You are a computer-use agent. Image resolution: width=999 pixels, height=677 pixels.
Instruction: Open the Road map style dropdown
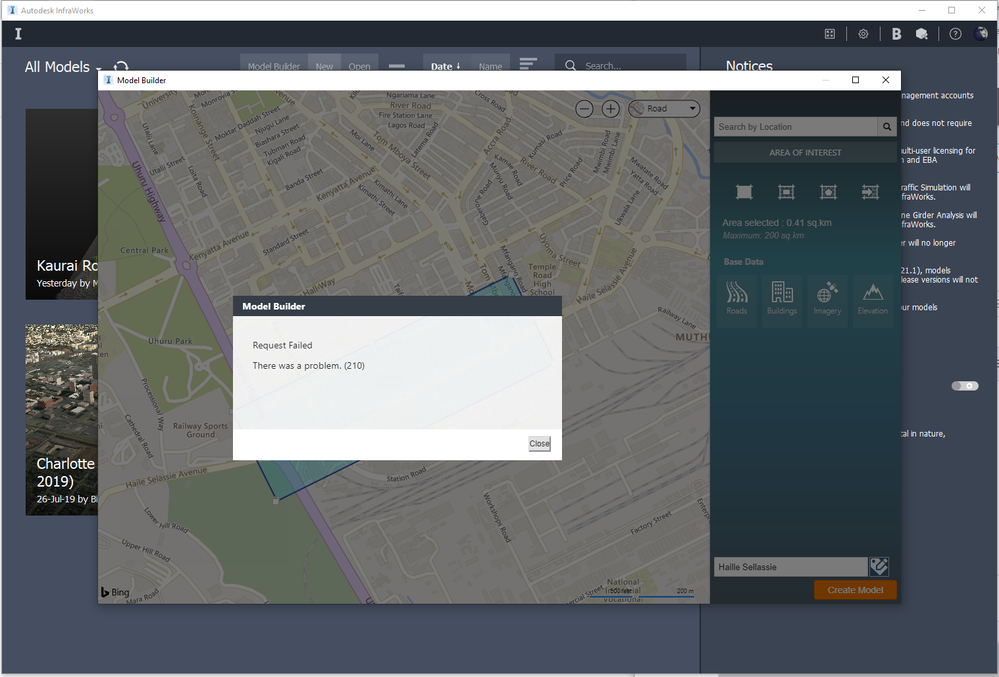coord(665,109)
